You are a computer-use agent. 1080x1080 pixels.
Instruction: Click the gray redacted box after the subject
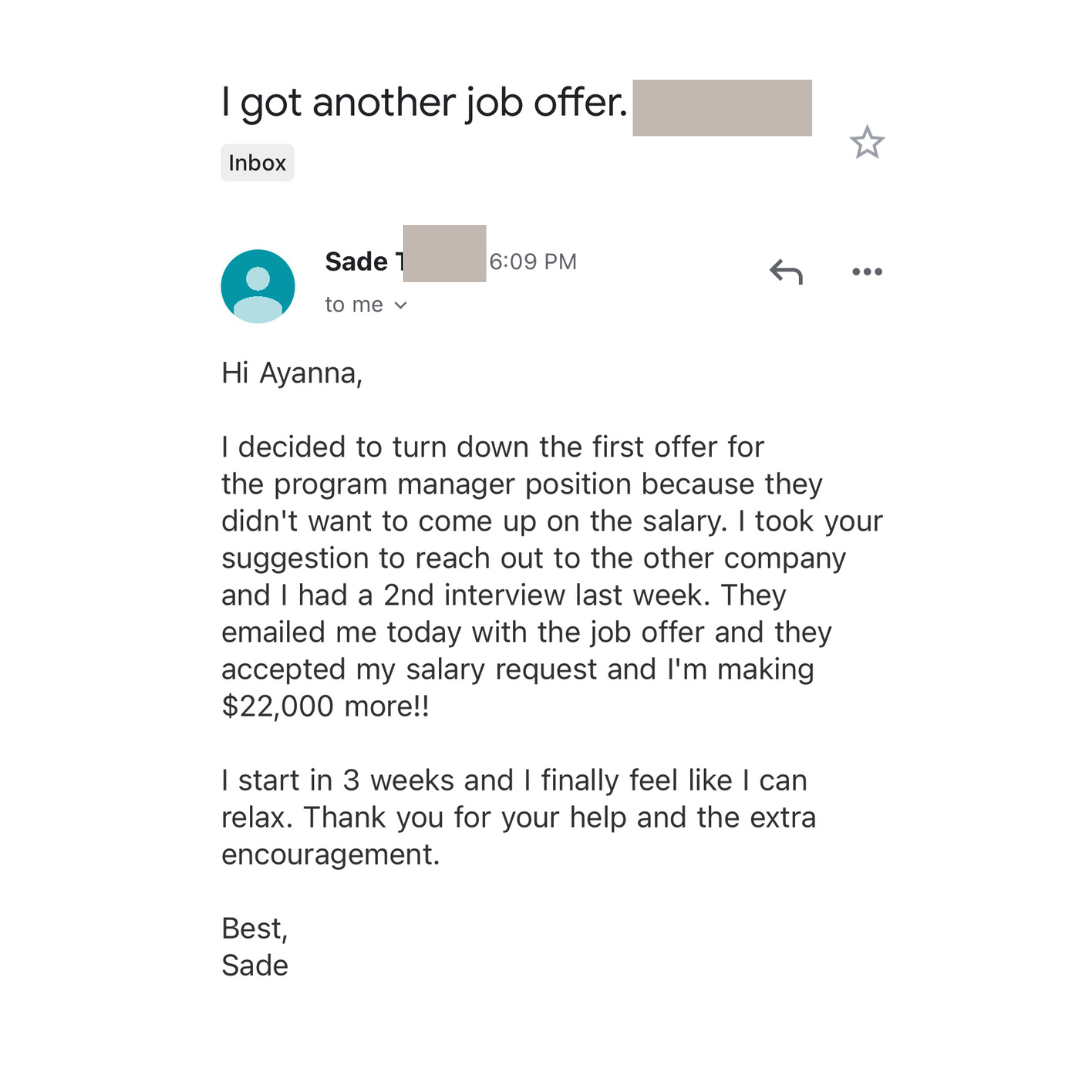pos(722,107)
